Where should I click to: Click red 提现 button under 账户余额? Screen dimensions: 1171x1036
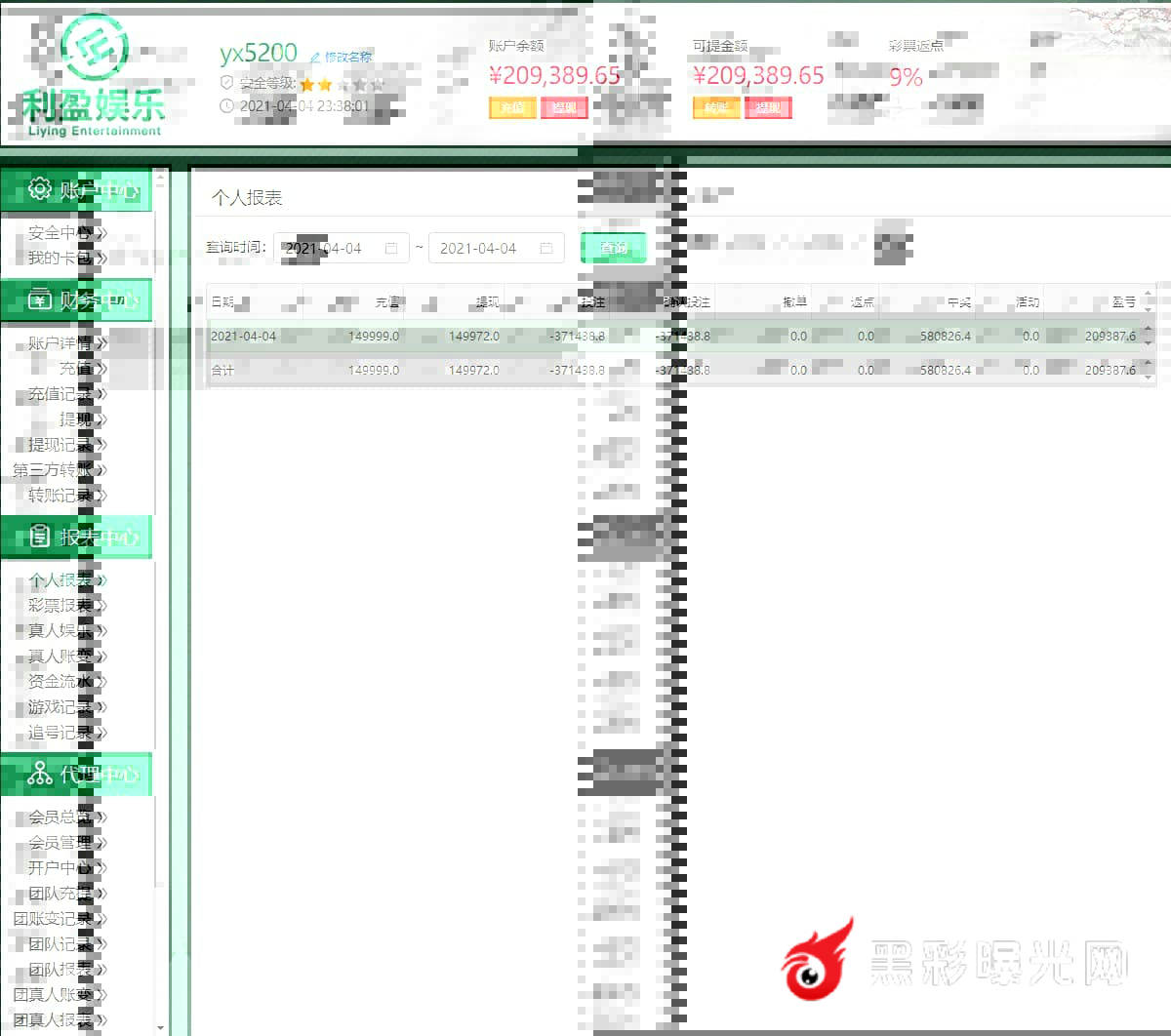pos(564,107)
